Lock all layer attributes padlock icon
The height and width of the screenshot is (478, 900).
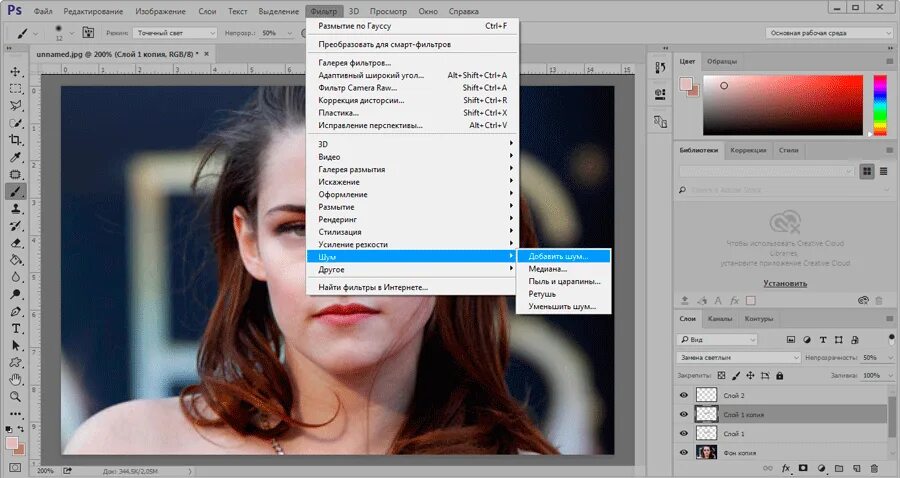click(779, 376)
